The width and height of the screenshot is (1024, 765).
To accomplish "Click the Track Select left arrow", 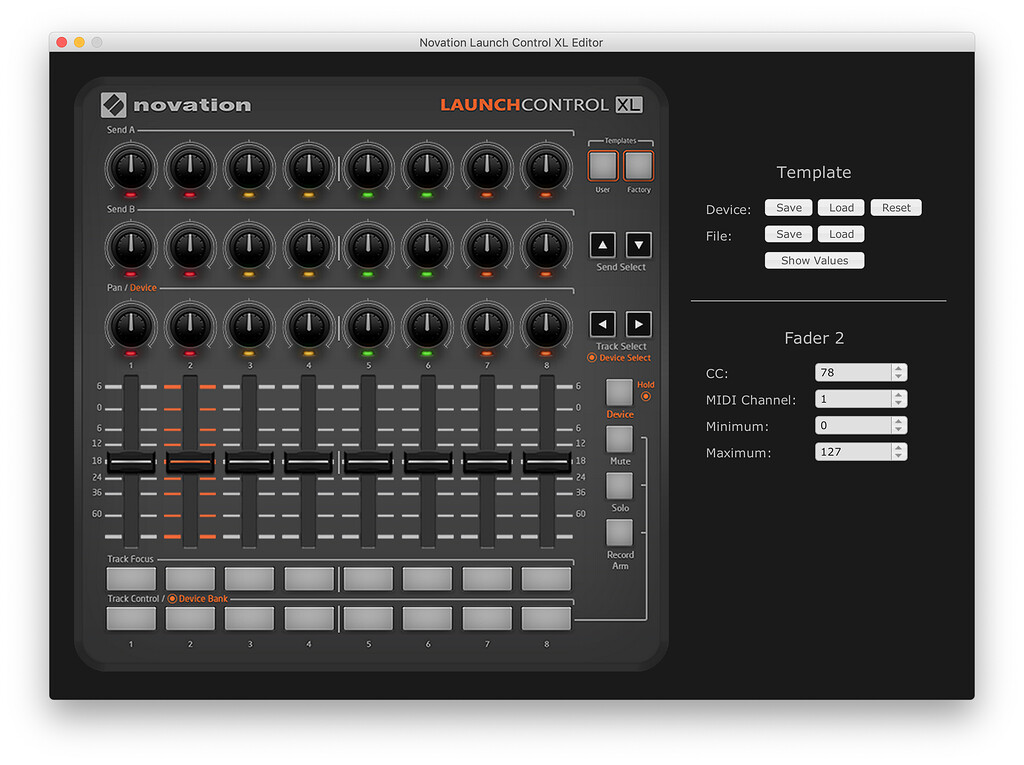I will click(x=602, y=324).
